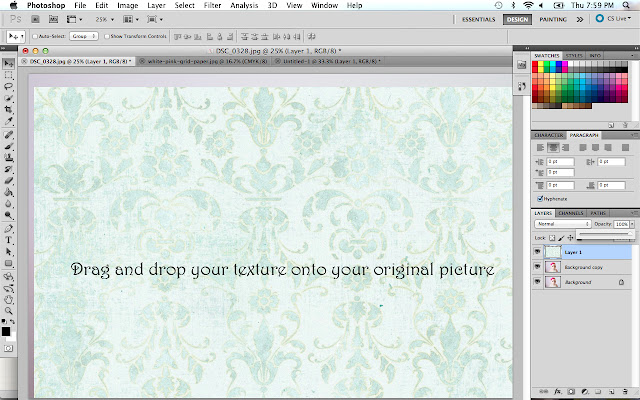Image resolution: width=640 pixels, height=400 pixels.
Task: Hide the Background copy layer
Action: coord(537,267)
